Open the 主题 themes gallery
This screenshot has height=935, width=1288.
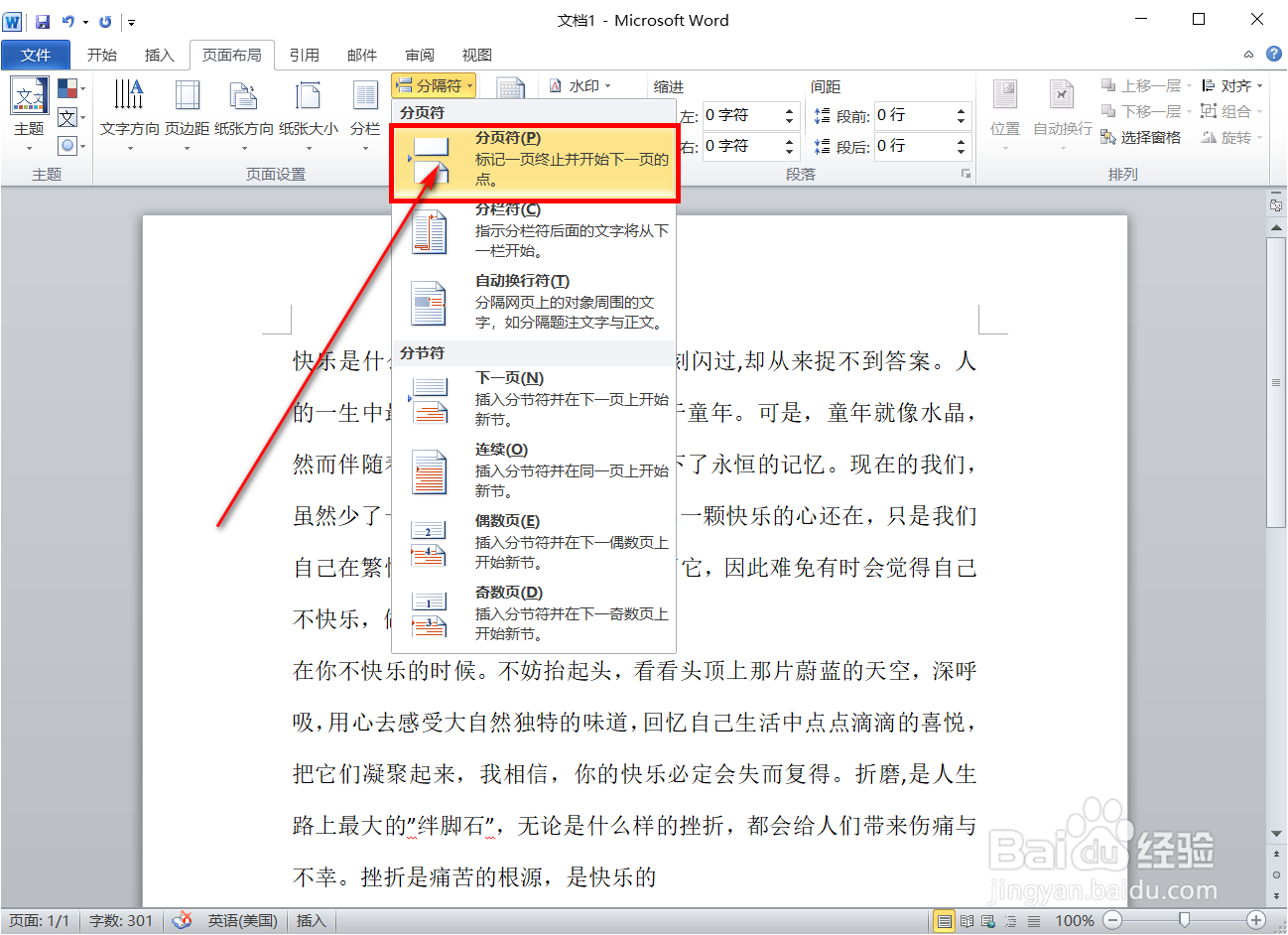coord(29,114)
